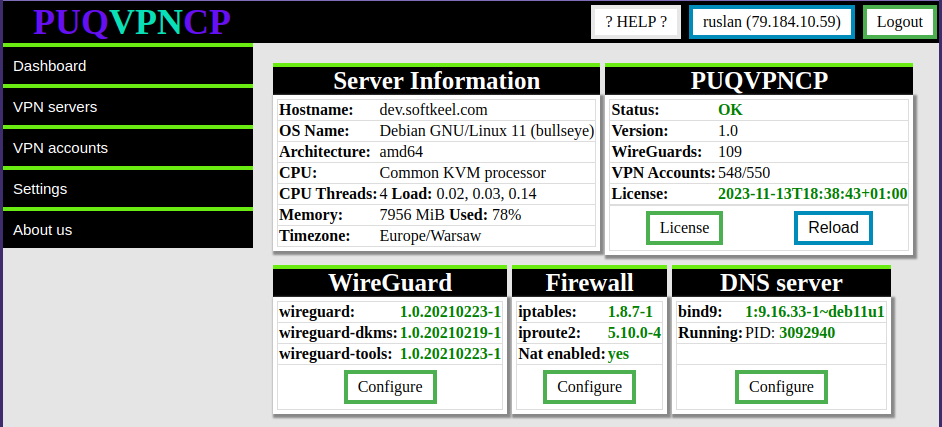Click the Firewall panel header
This screenshot has height=427, width=942.
[589, 282]
